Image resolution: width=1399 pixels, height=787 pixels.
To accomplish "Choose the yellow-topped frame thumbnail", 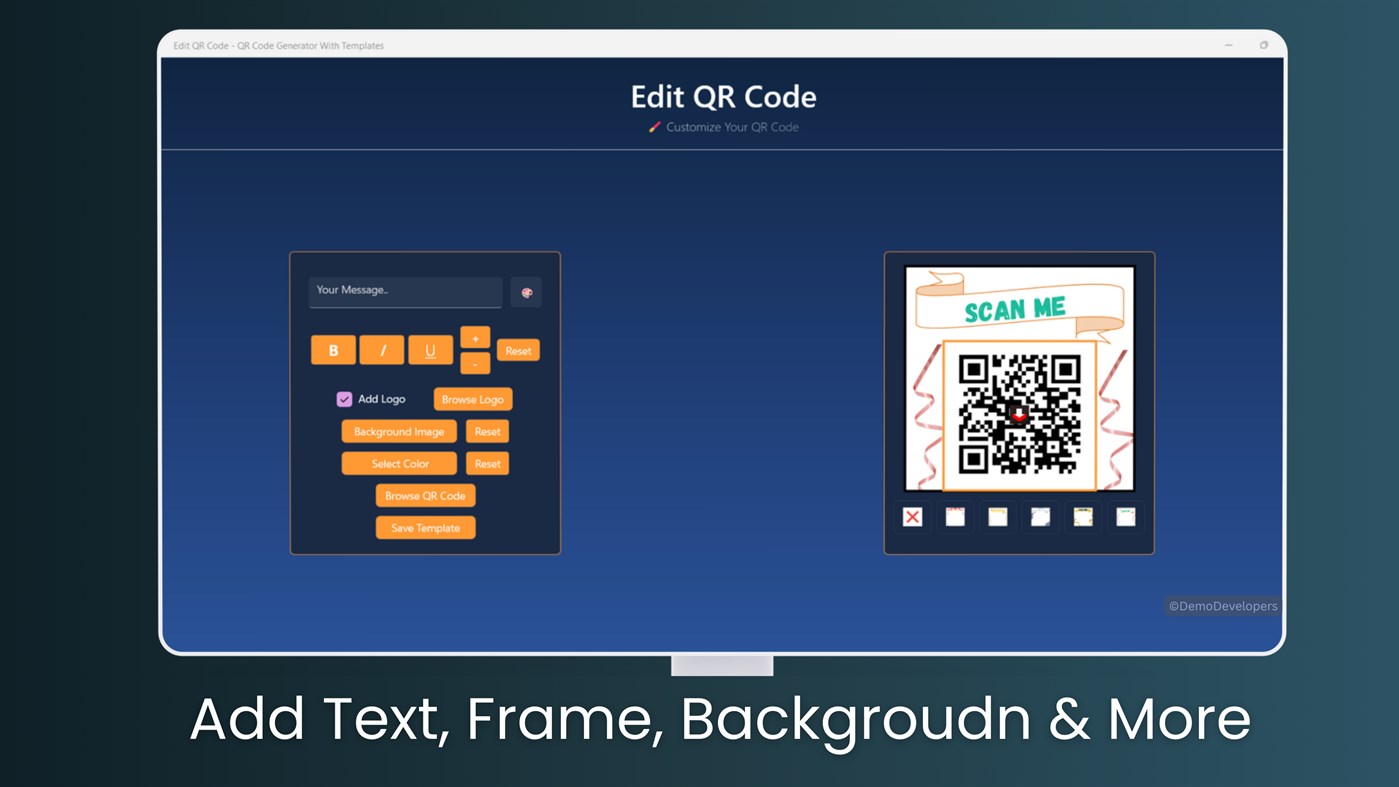I will [x=997, y=517].
